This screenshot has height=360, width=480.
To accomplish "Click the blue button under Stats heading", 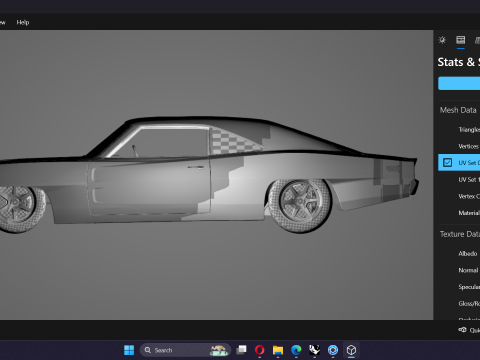I will point(459,83).
